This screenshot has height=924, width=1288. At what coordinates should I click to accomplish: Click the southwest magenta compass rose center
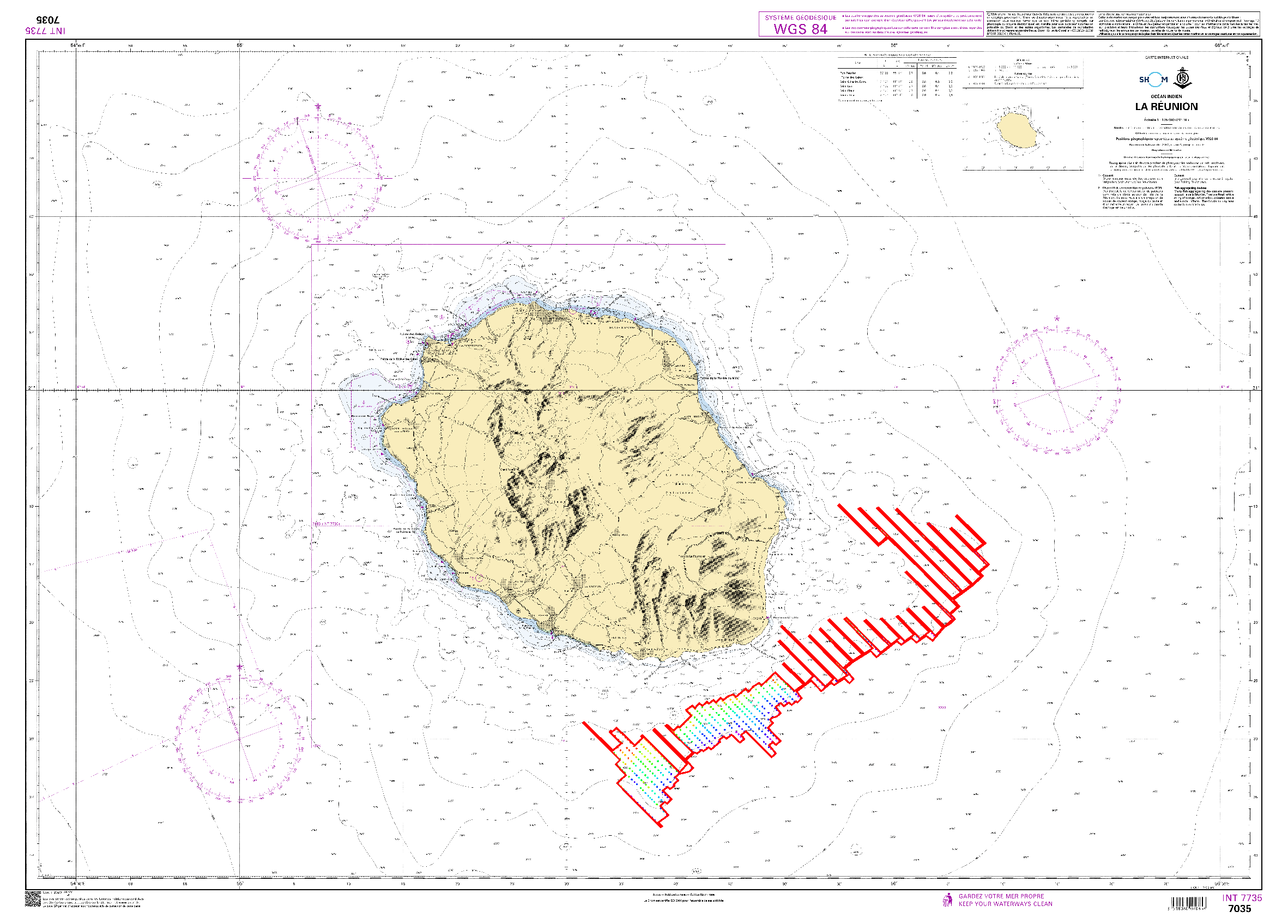tap(240, 739)
